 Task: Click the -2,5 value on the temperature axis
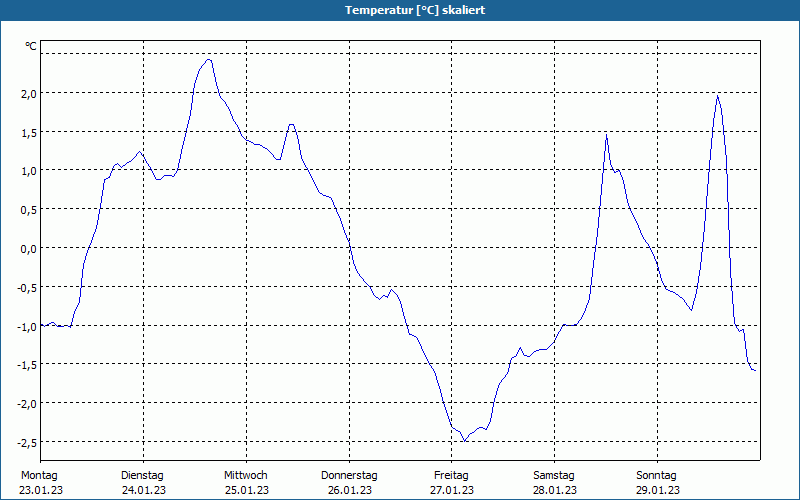tap(27, 442)
